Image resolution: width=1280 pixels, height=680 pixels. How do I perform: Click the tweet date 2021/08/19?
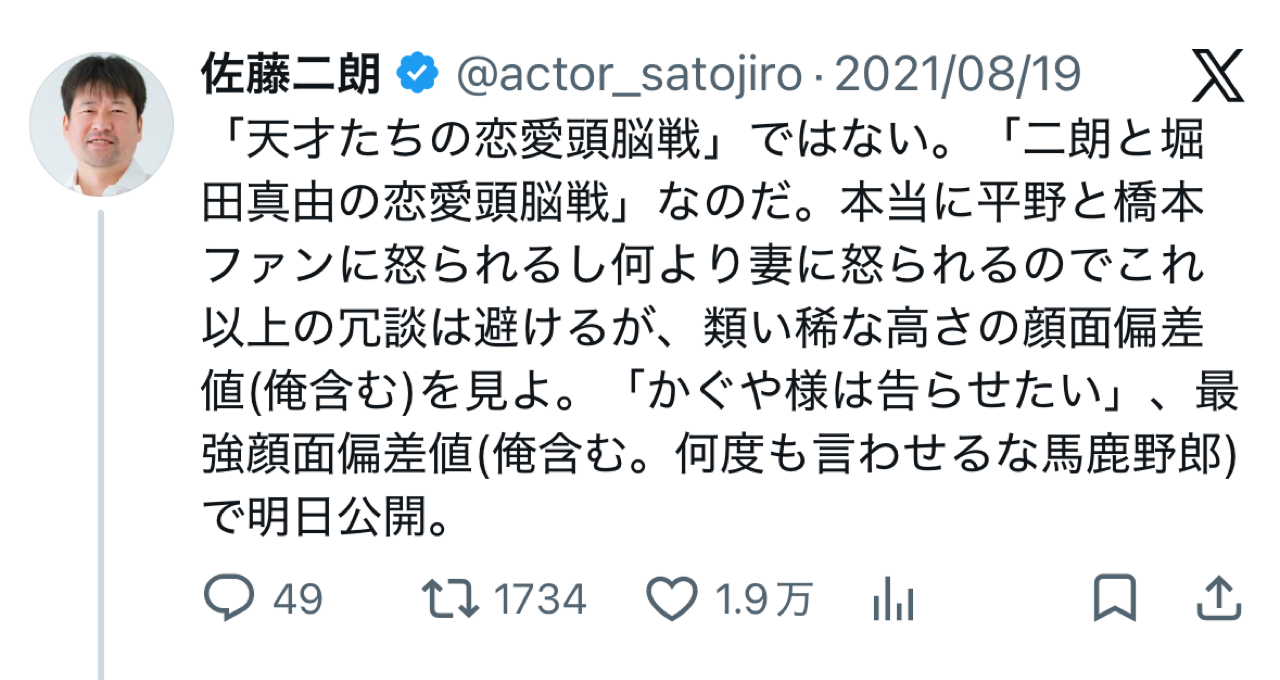click(958, 74)
